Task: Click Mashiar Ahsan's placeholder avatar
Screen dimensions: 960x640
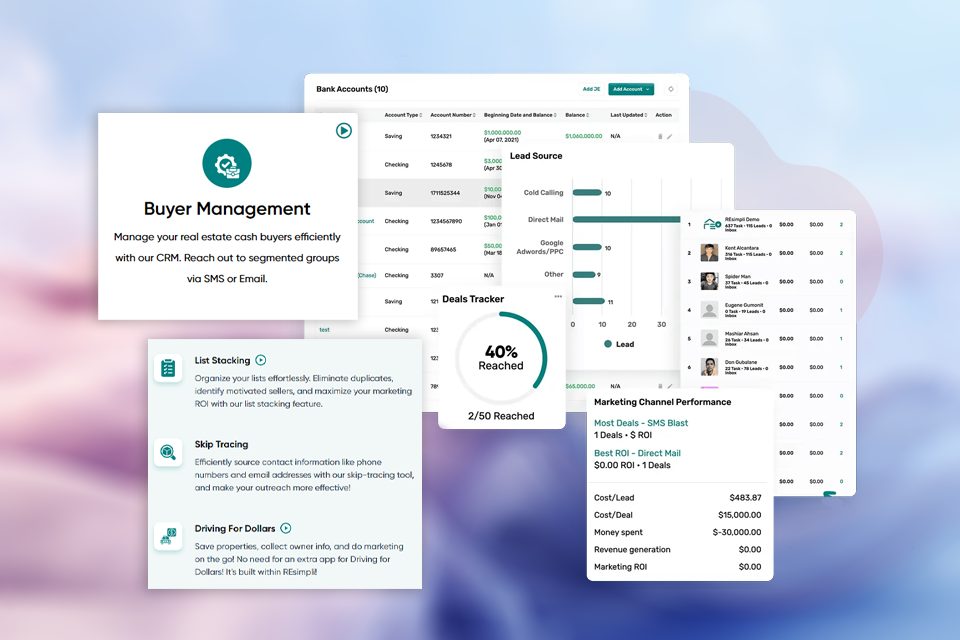Action: click(710, 339)
